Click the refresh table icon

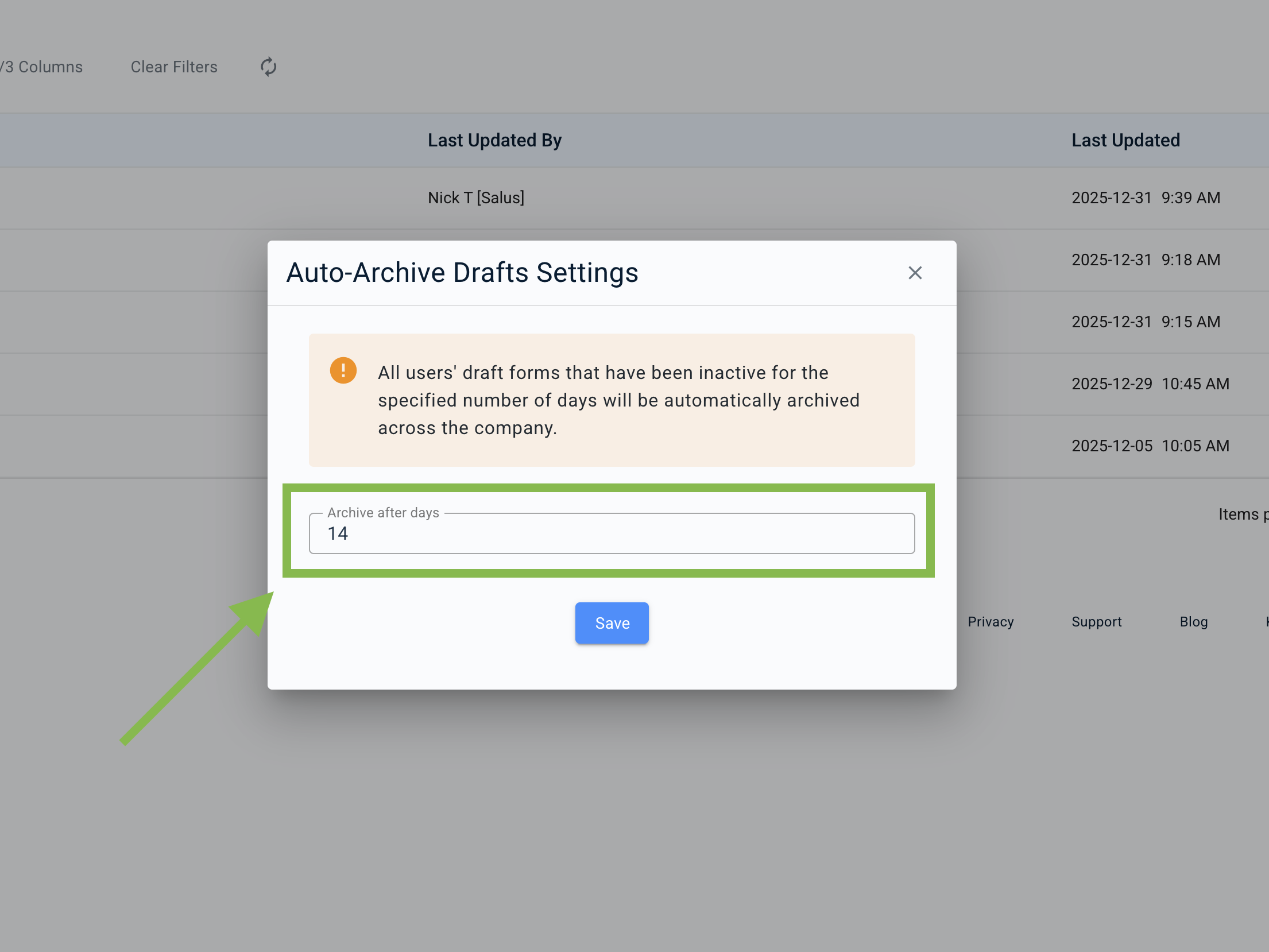click(268, 67)
